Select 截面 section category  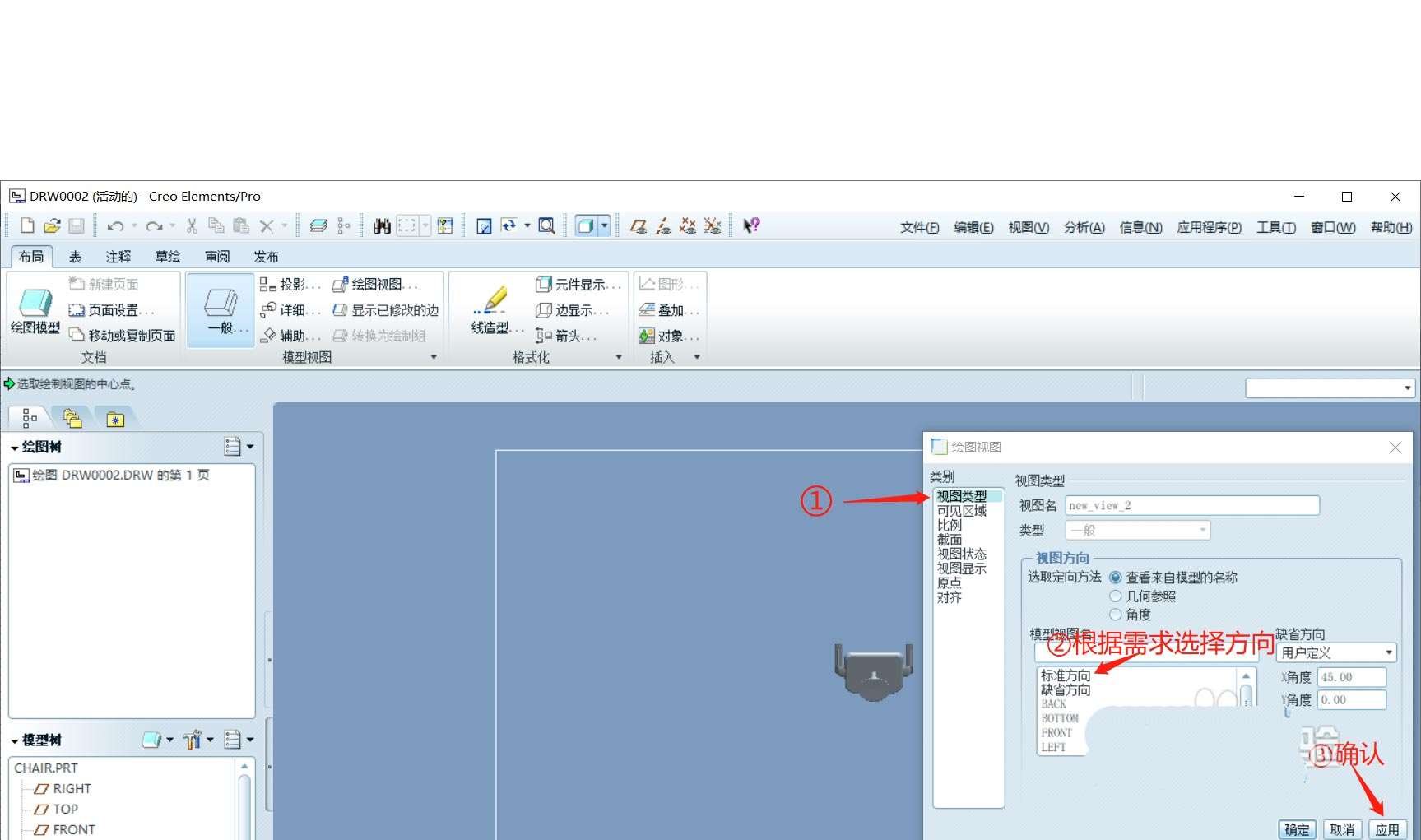(949, 539)
